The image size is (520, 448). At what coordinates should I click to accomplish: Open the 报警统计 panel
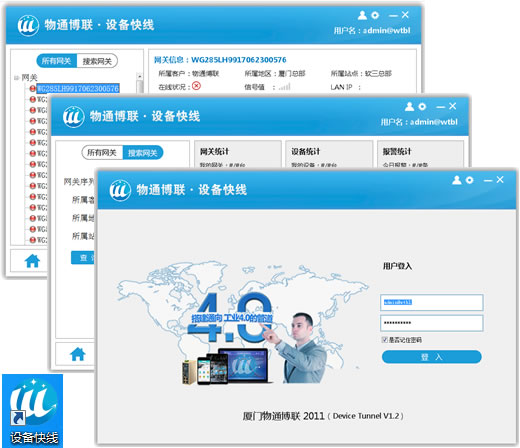pyautogui.click(x=420, y=154)
